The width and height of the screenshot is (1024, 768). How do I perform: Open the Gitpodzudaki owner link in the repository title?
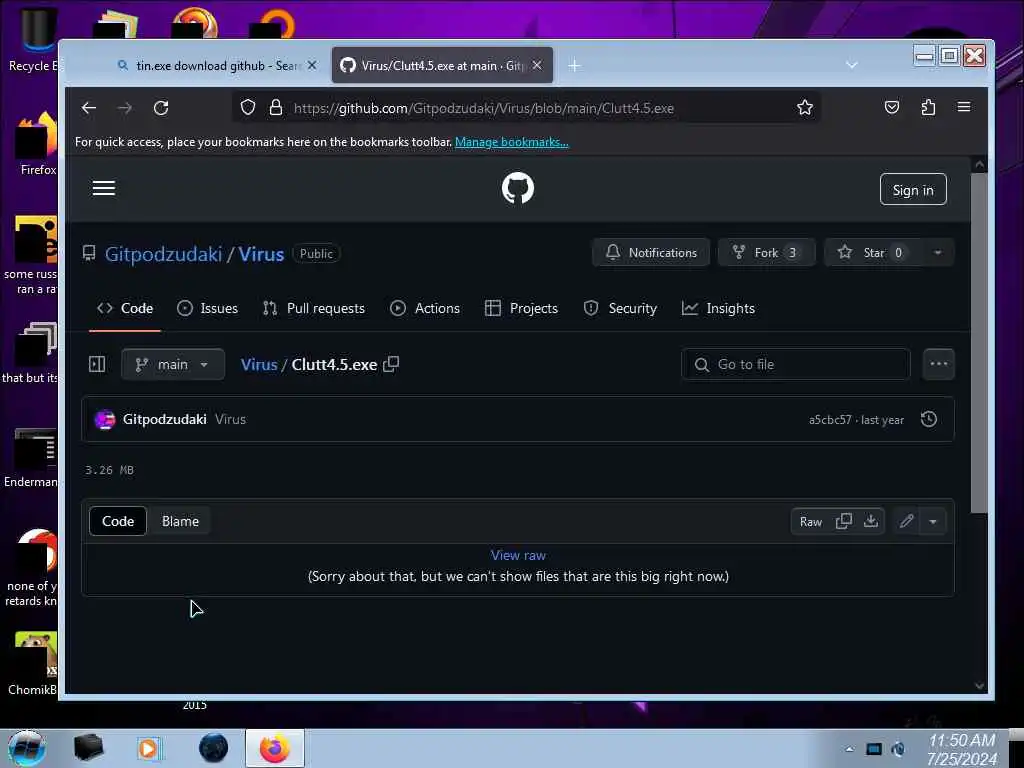coord(163,253)
